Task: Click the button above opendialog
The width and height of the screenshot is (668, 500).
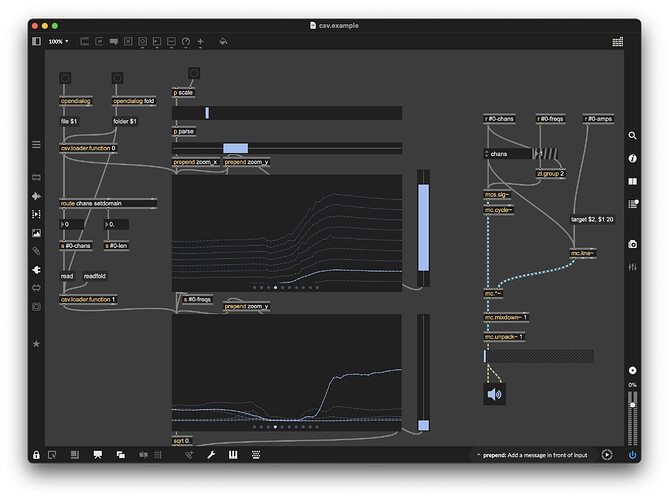Action: 65,78
